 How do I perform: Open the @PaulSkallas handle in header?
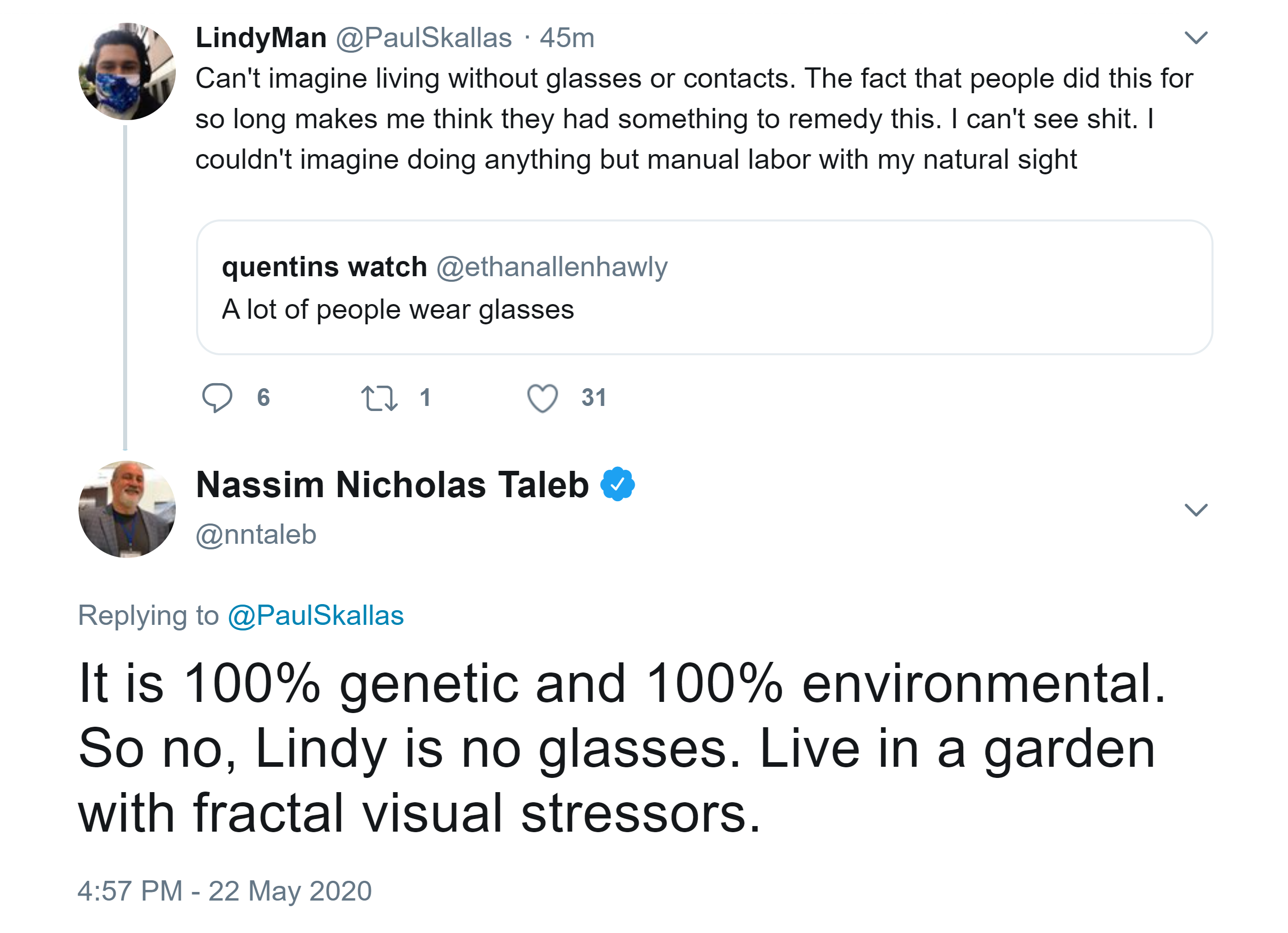click(424, 38)
